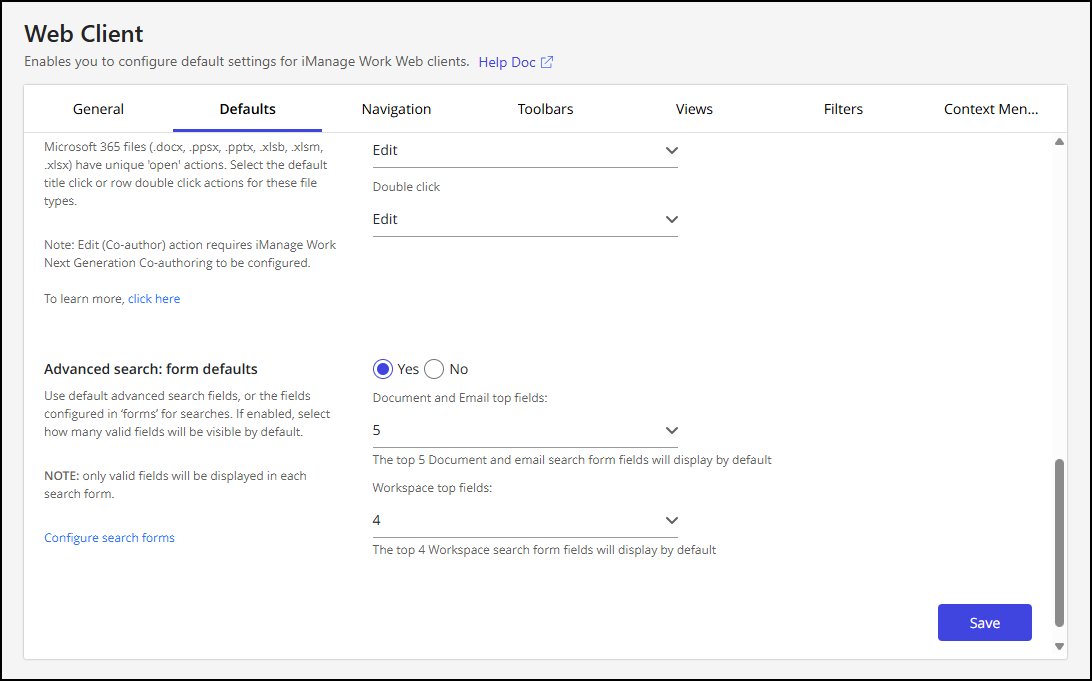Switch to the General tab

pyautogui.click(x=98, y=109)
